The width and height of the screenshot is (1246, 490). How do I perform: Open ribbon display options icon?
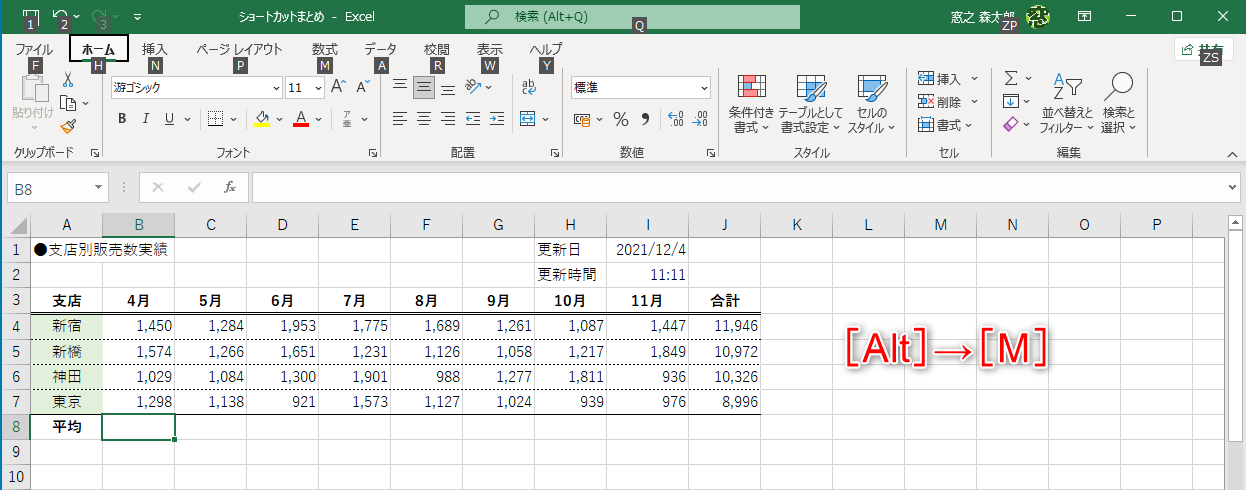tap(1084, 16)
